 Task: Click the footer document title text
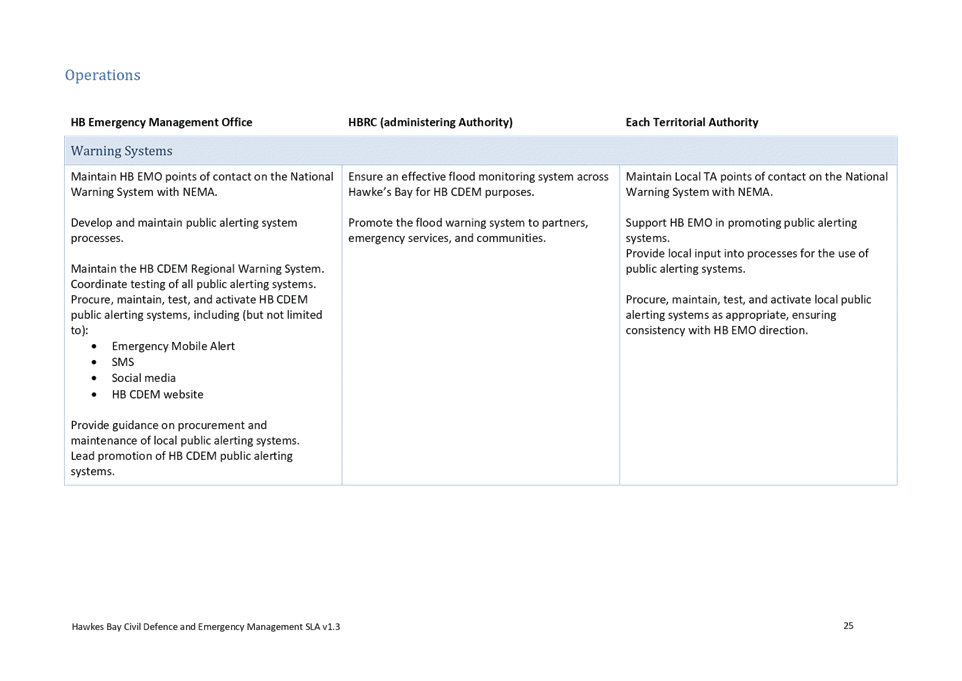[206, 627]
